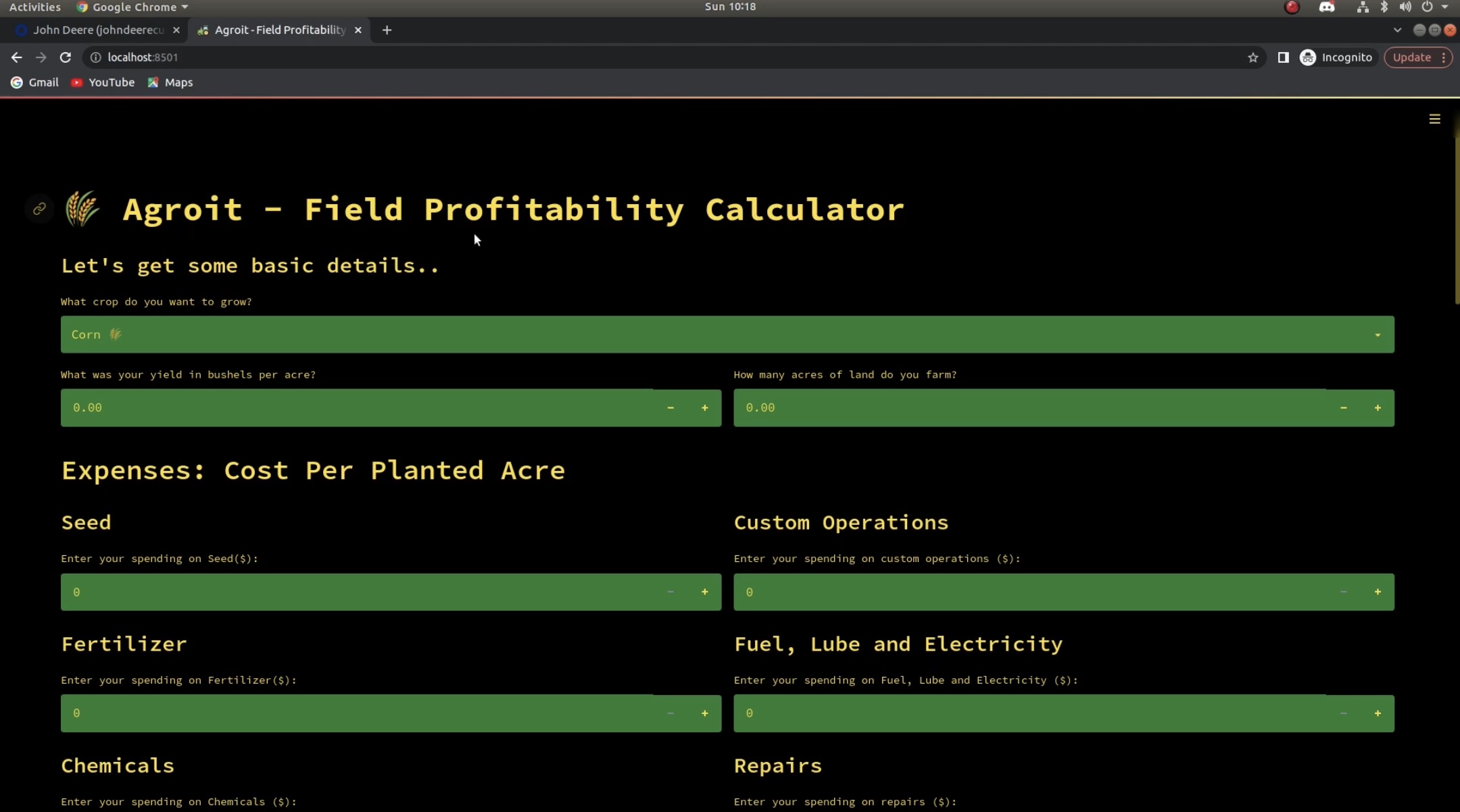Increase yield in bushels per acre

click(x=704, y=407)
